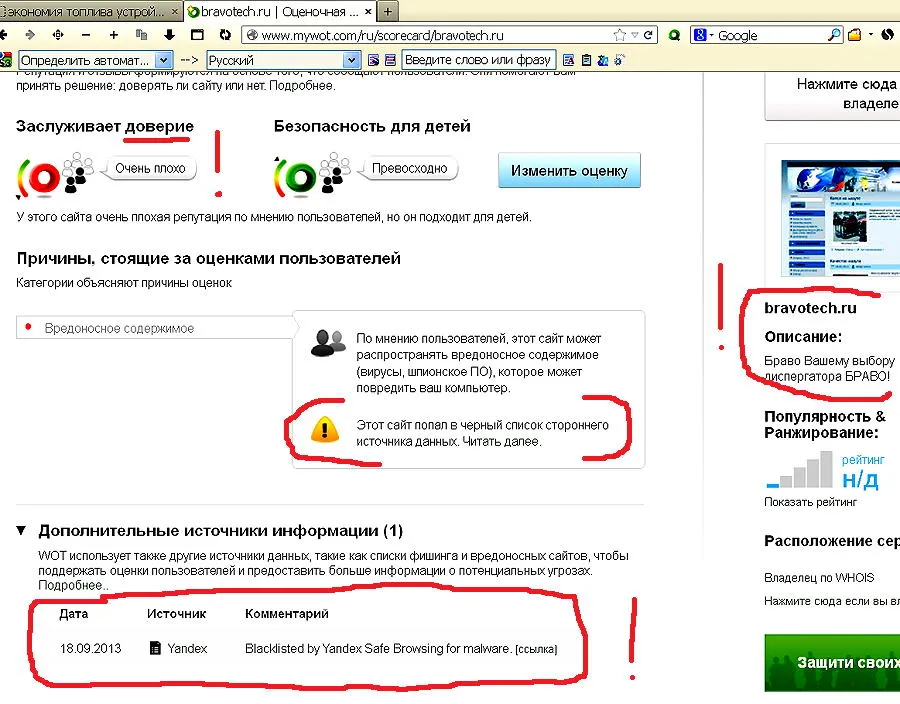This screenshot has width=900, height=704.
Task: Click the "bravotech.ru" heading in the sidebar
Action: pos(810,308)
